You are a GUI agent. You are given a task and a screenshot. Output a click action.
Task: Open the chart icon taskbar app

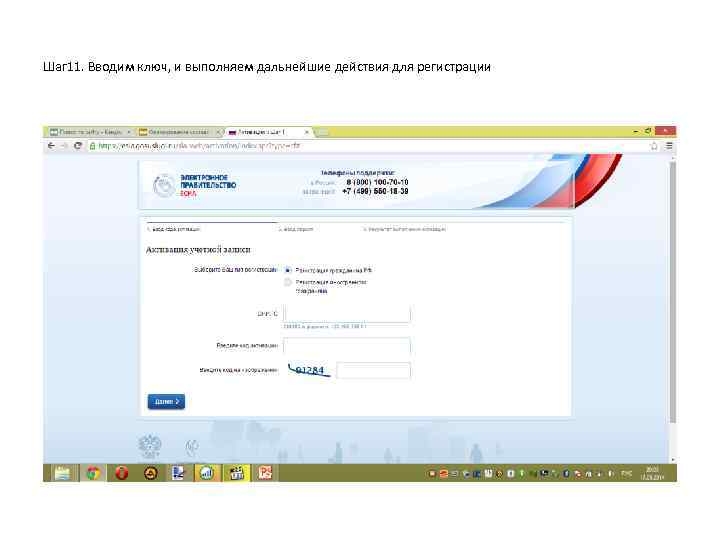(207, 473)
